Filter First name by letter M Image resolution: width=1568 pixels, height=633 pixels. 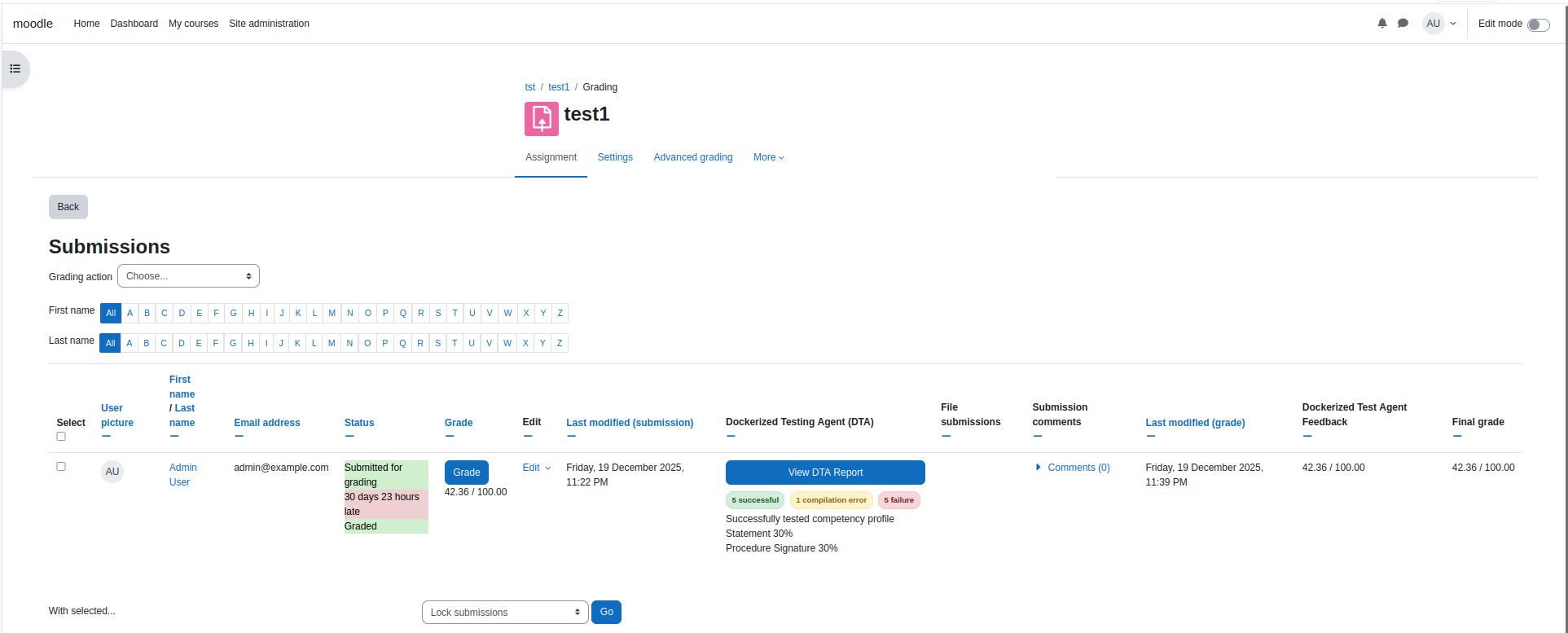332,313
